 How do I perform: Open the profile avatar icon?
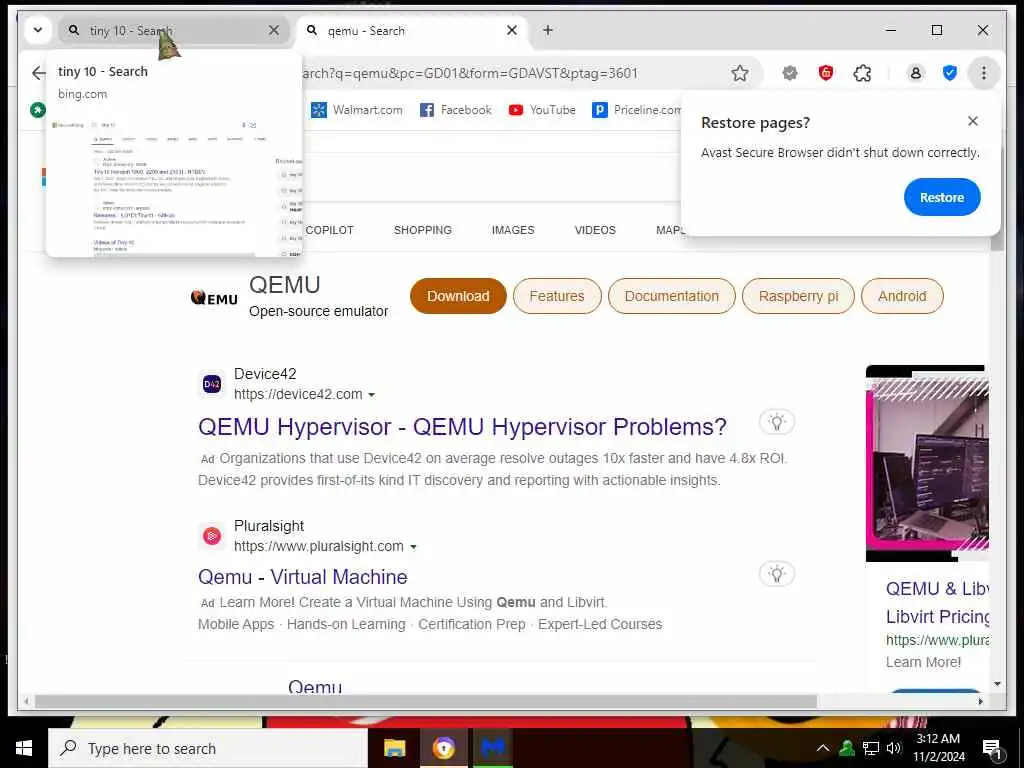(916, 73)
